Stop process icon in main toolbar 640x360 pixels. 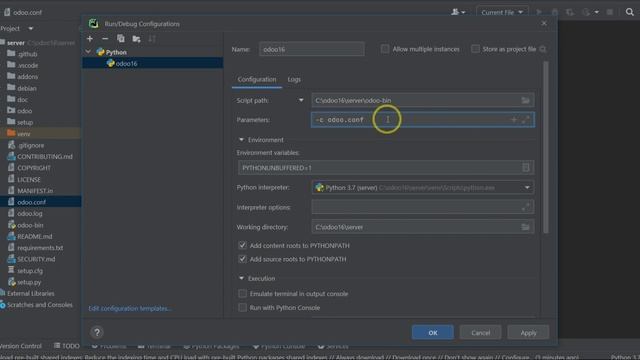pyautogui.click(x=610, y=12)
